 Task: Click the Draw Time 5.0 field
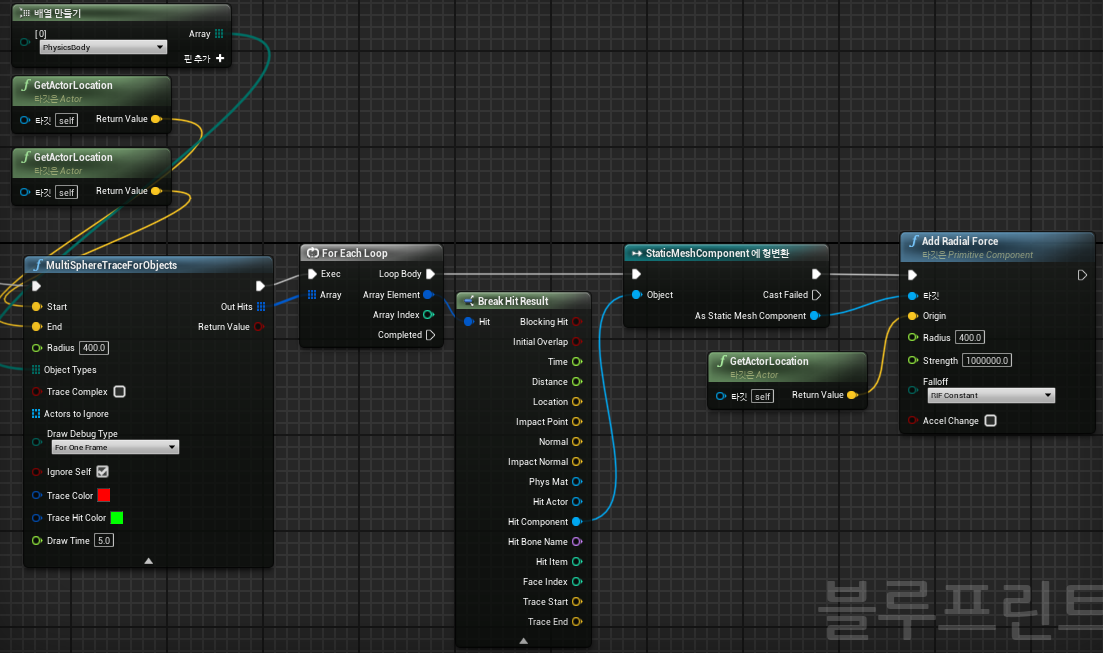[104, 540]
